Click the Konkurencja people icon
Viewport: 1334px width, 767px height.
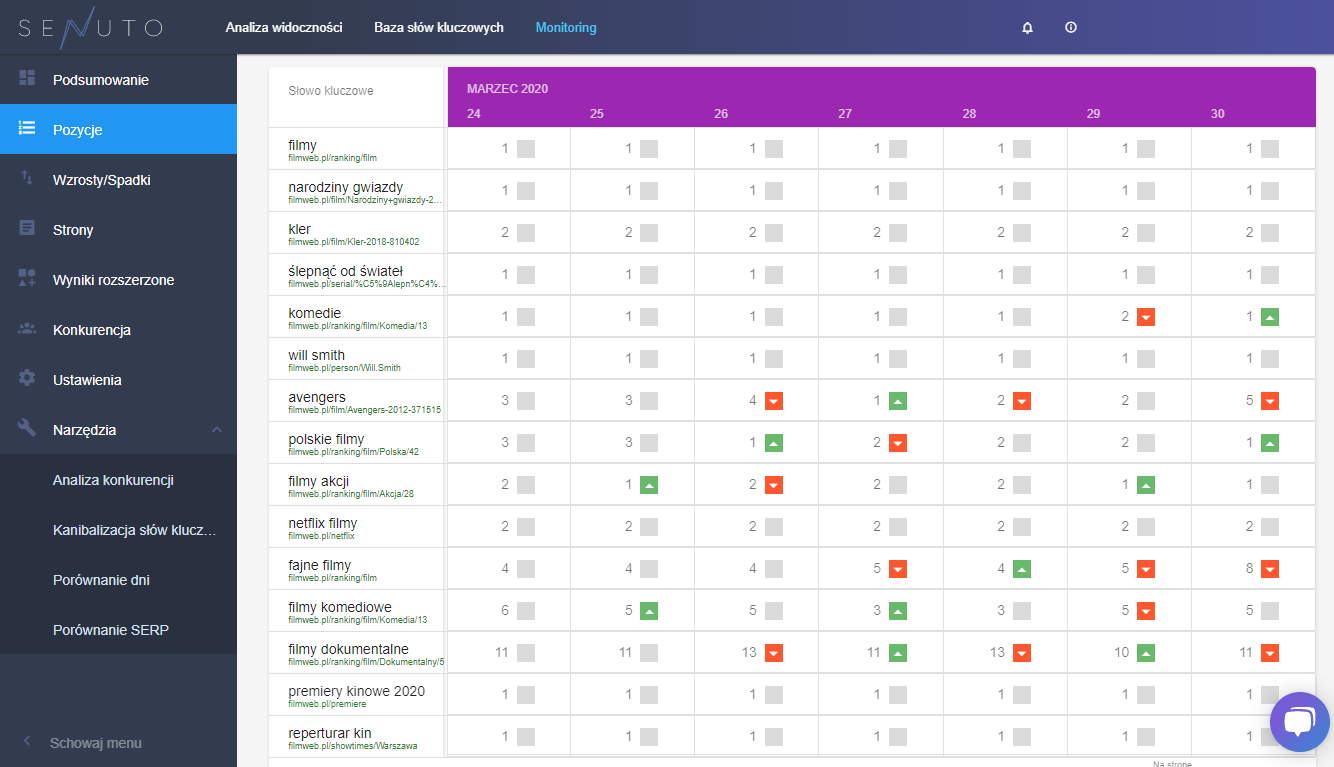(x=27, y=329)
